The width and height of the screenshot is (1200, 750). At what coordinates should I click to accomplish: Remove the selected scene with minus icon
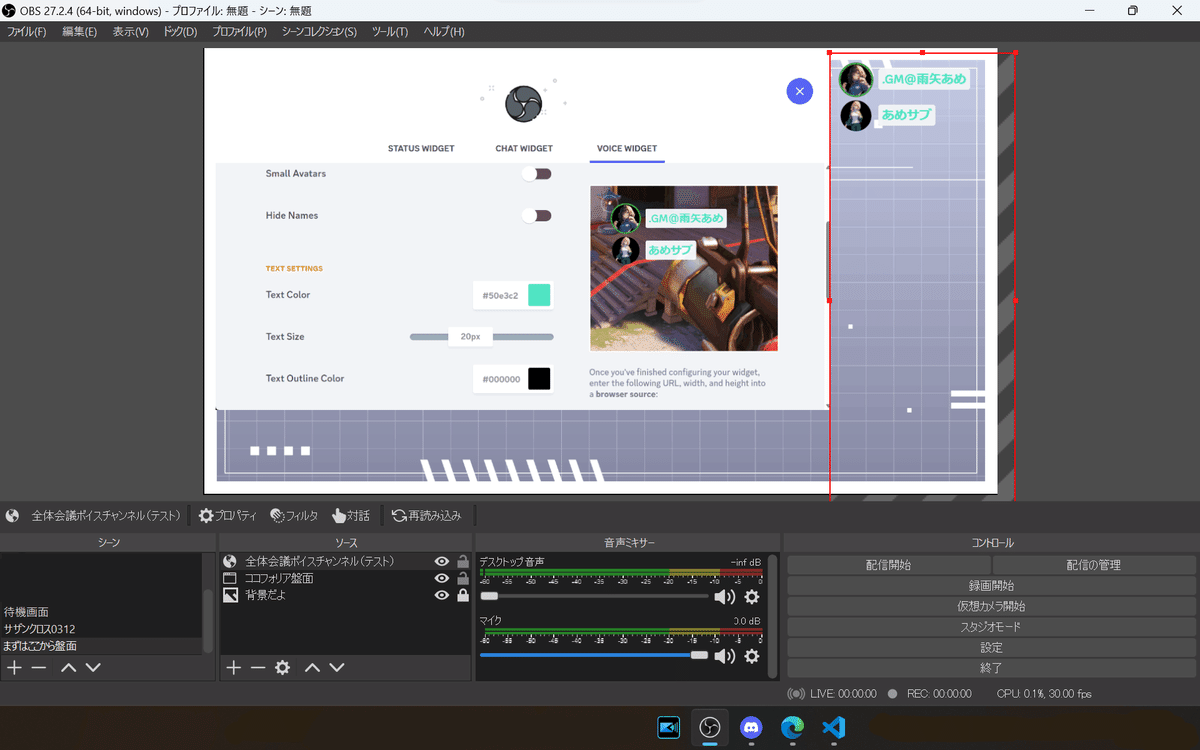39,667
